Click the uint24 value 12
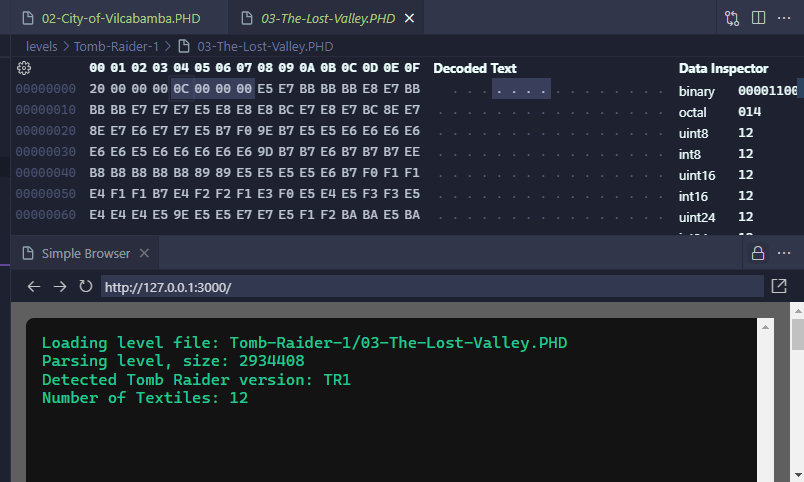Screen dimensions: 804x482 [x=746, y=217]
